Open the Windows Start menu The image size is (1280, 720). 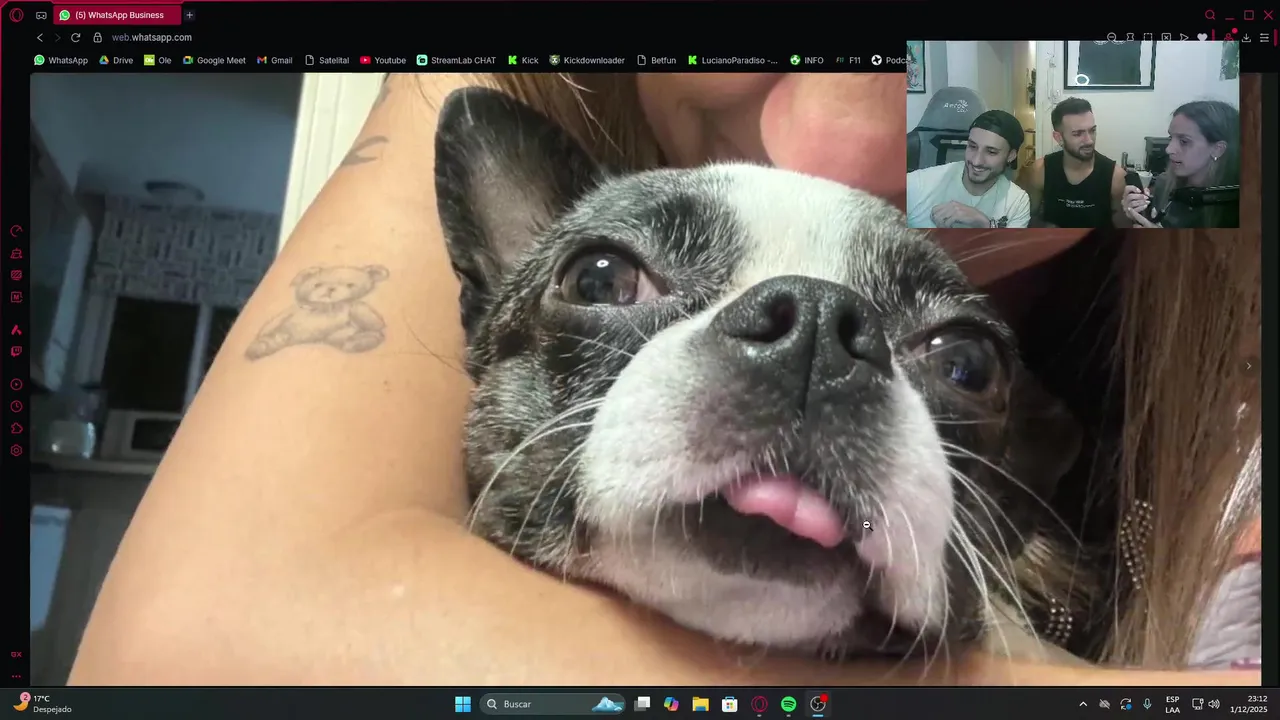tap(463, 704)
